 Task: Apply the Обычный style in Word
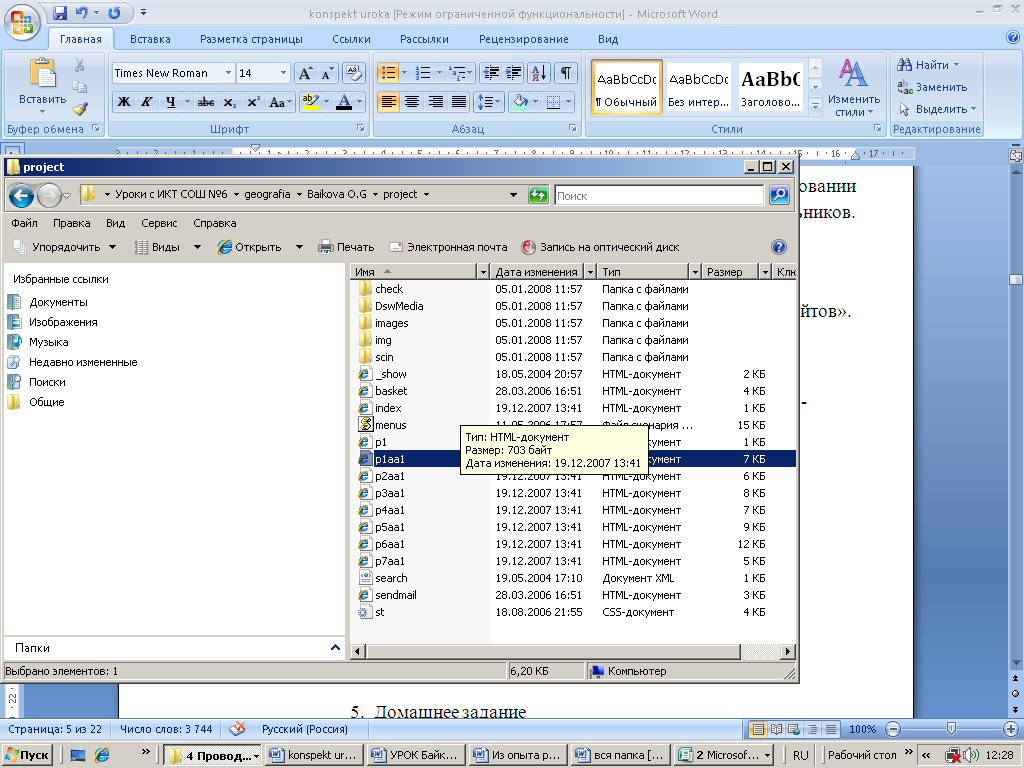click(x=626, y=88)
